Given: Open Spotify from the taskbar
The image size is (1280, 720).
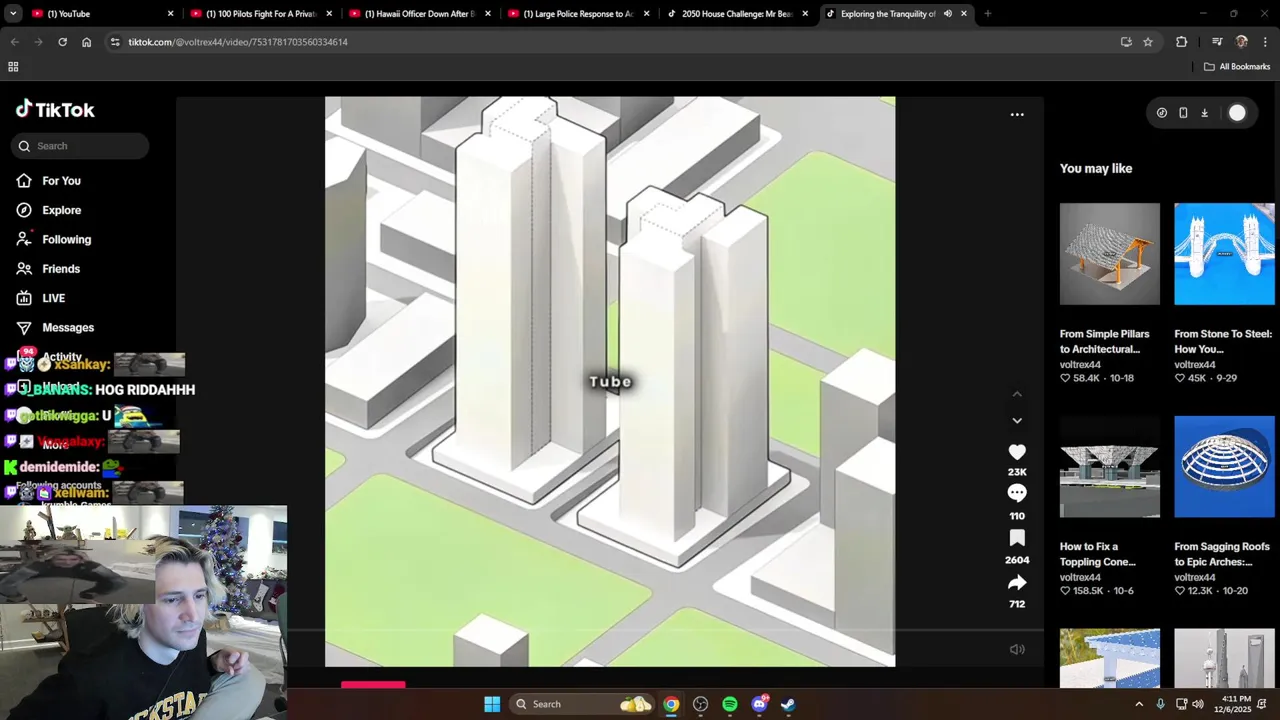Looking at the screenshot, I should click(730, 704).
